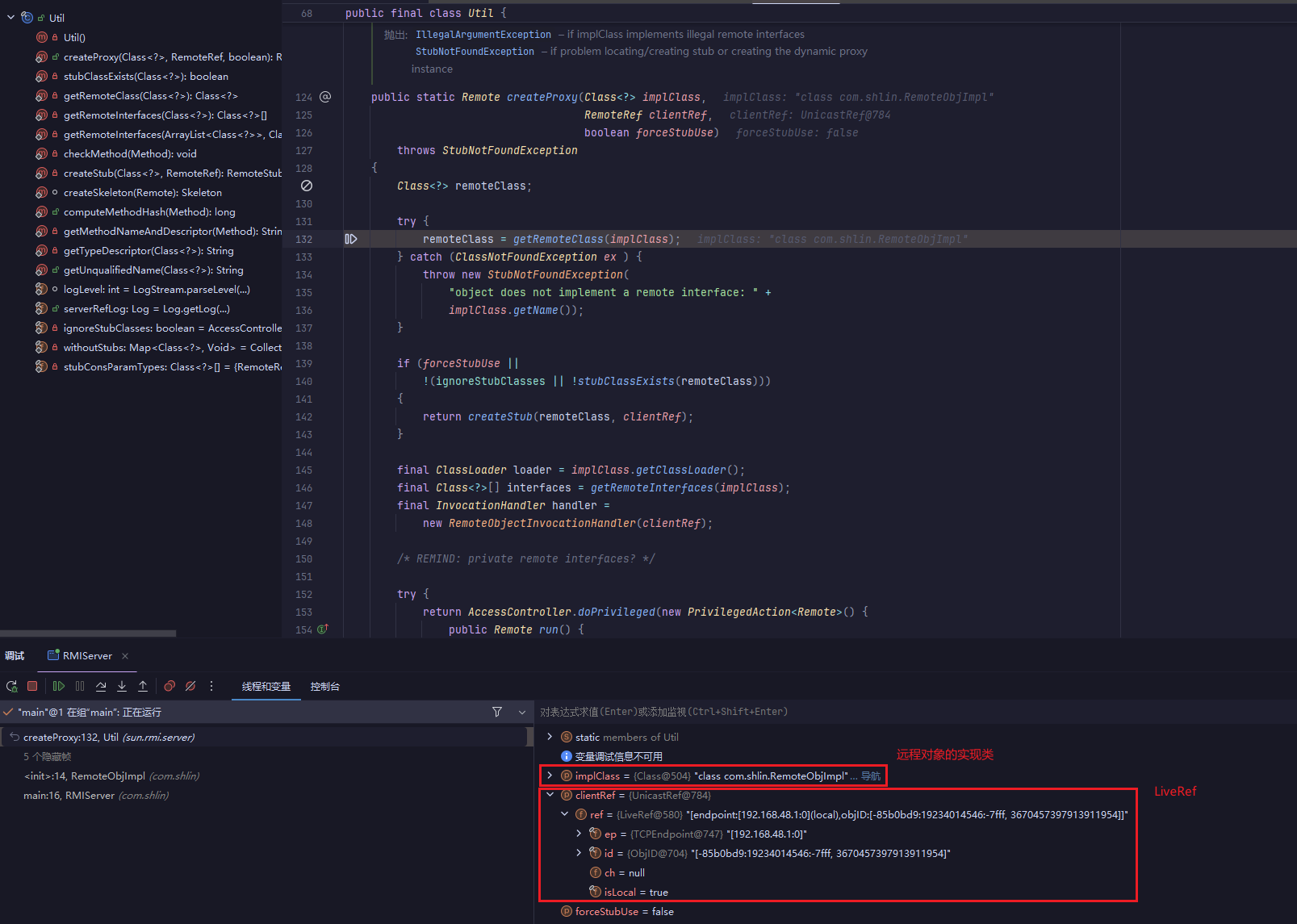Image resolution: width=1297 pixels, height=924 pixels.
Task: Select withoutStubs field in structure
Action: [x=172, y=347]
